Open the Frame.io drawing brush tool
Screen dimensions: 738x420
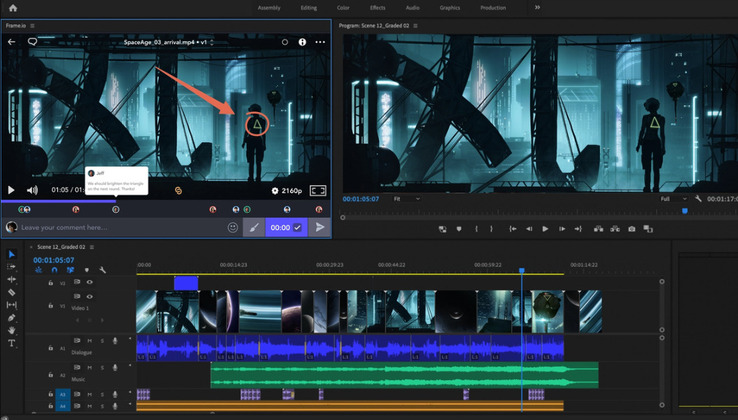pos(253,227)
